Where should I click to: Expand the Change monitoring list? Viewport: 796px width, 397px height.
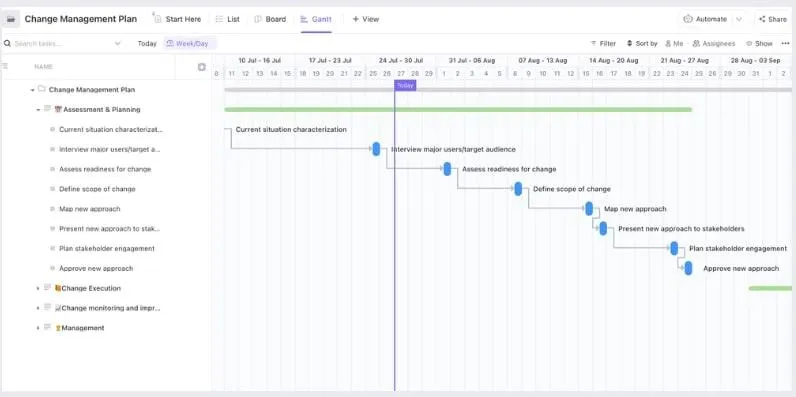pyautogui.click(x=38, y=308)
